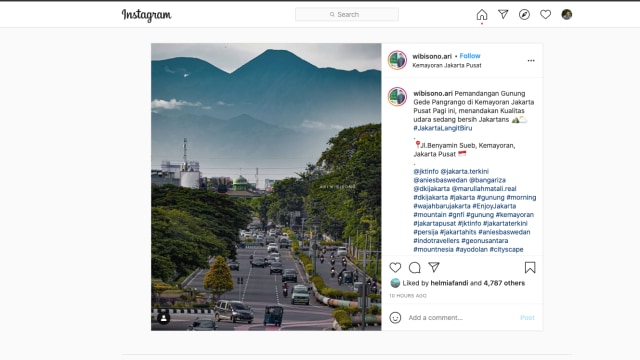Image resolution: width=640 pixels, height=360 pixels.
Task: Click the Instagram logo
Action: click(x=147, y=15)
